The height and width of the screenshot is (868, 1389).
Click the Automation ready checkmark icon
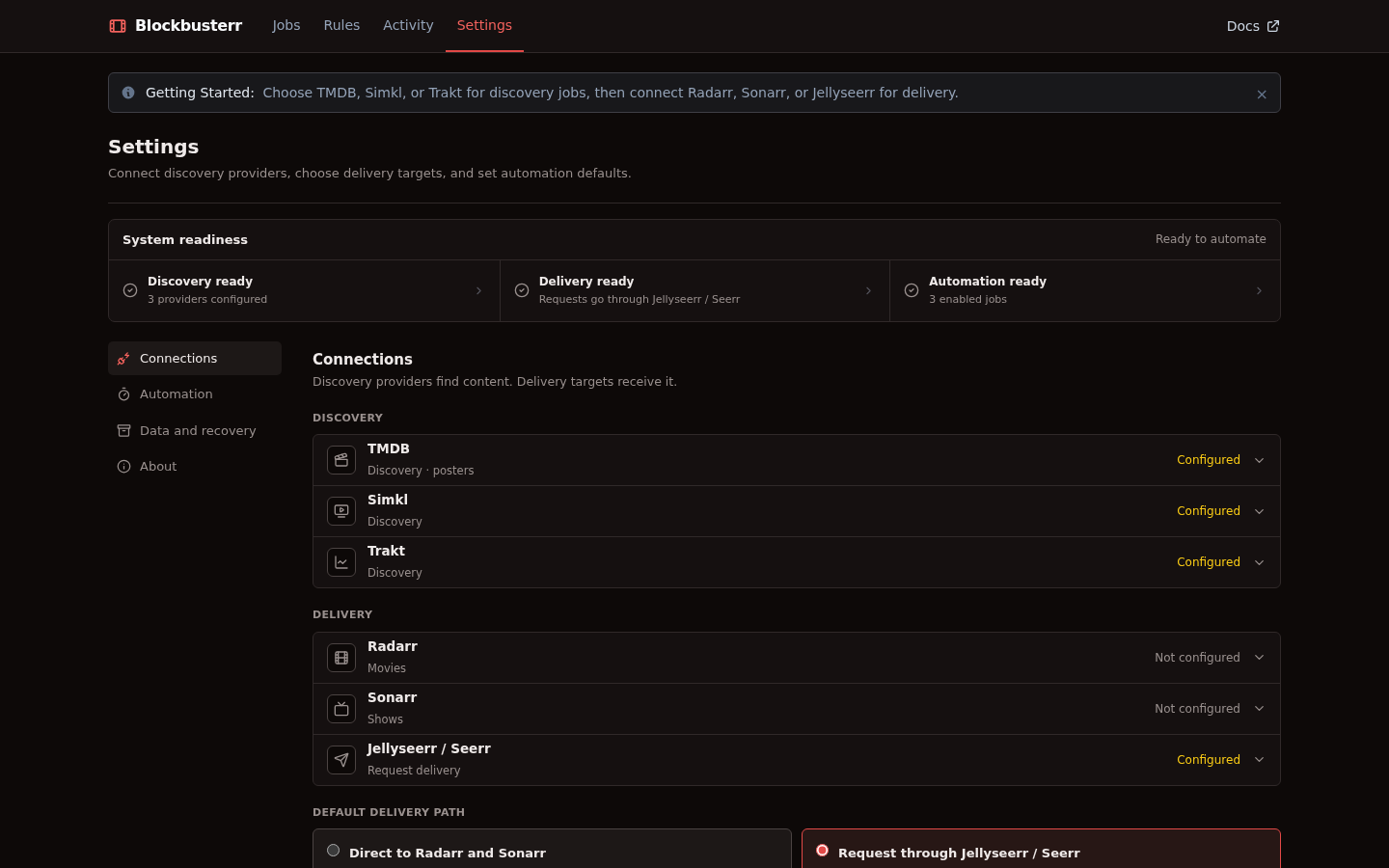[912, 290]
